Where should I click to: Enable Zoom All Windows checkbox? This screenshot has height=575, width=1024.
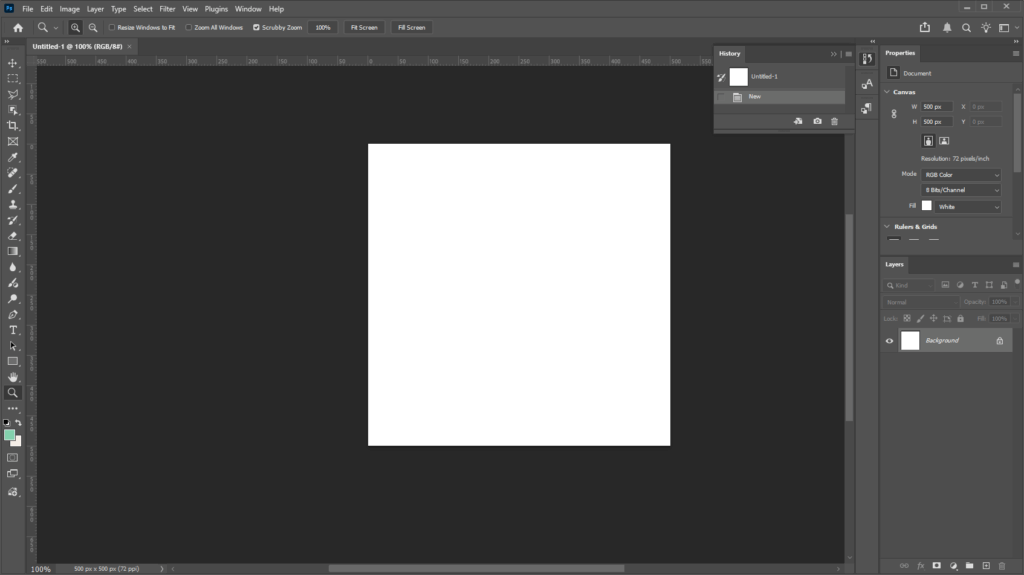[x=189, y=28]
